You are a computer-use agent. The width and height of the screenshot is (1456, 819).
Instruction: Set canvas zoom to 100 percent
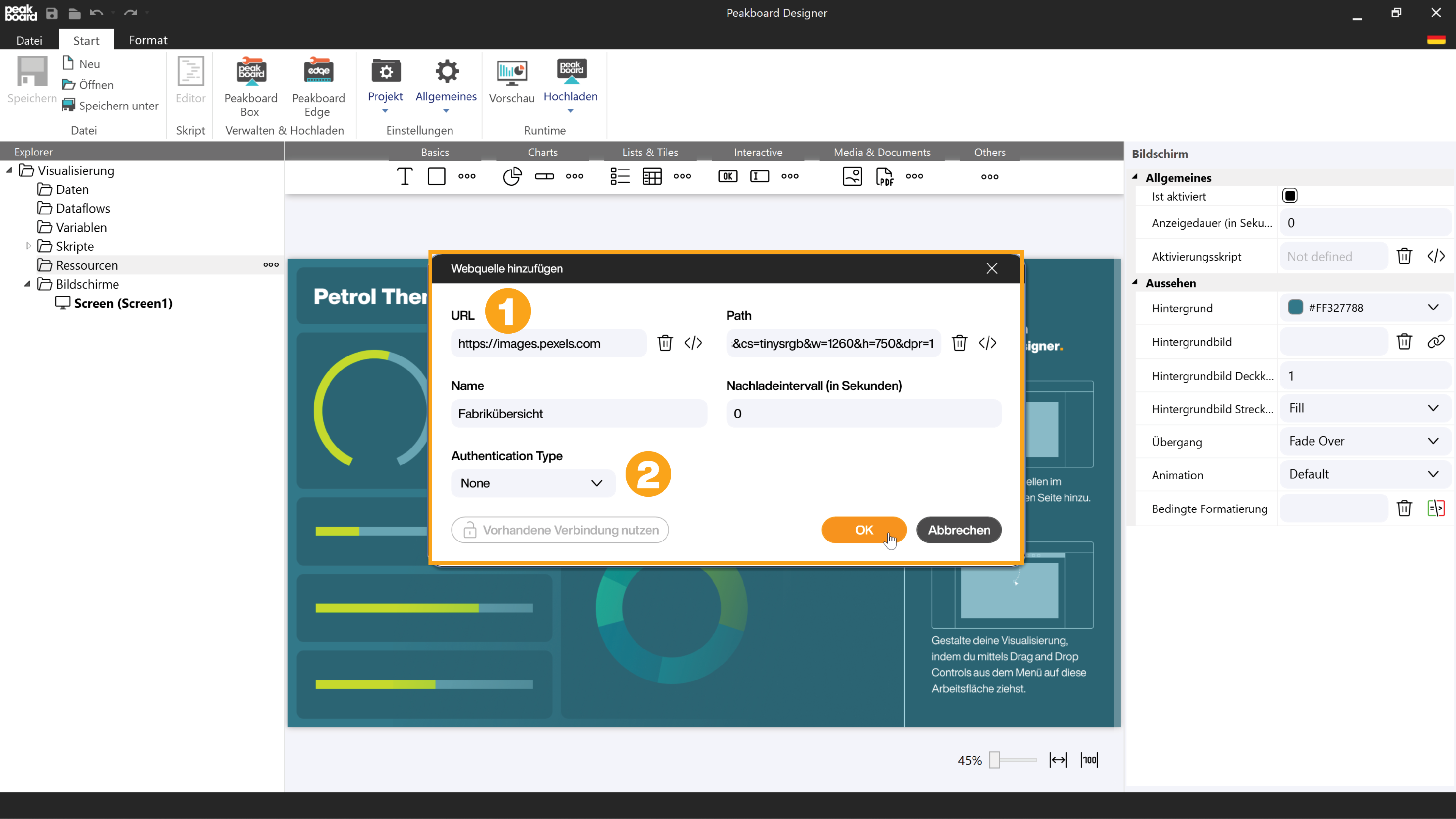click(1089, 760)
